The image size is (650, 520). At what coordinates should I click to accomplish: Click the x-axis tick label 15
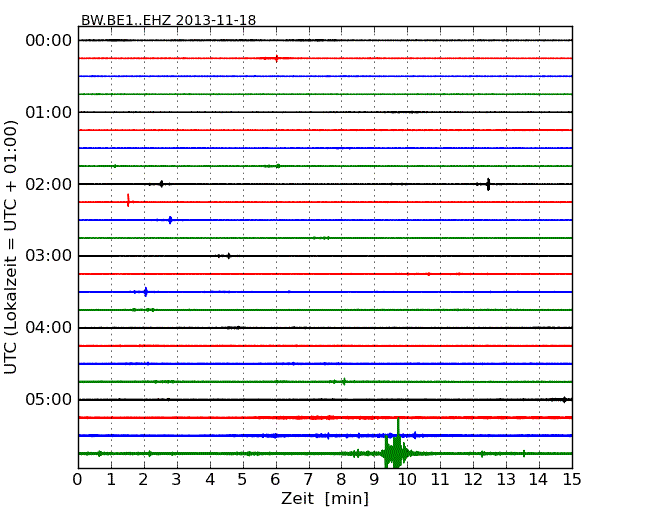[x=572, y=480]
